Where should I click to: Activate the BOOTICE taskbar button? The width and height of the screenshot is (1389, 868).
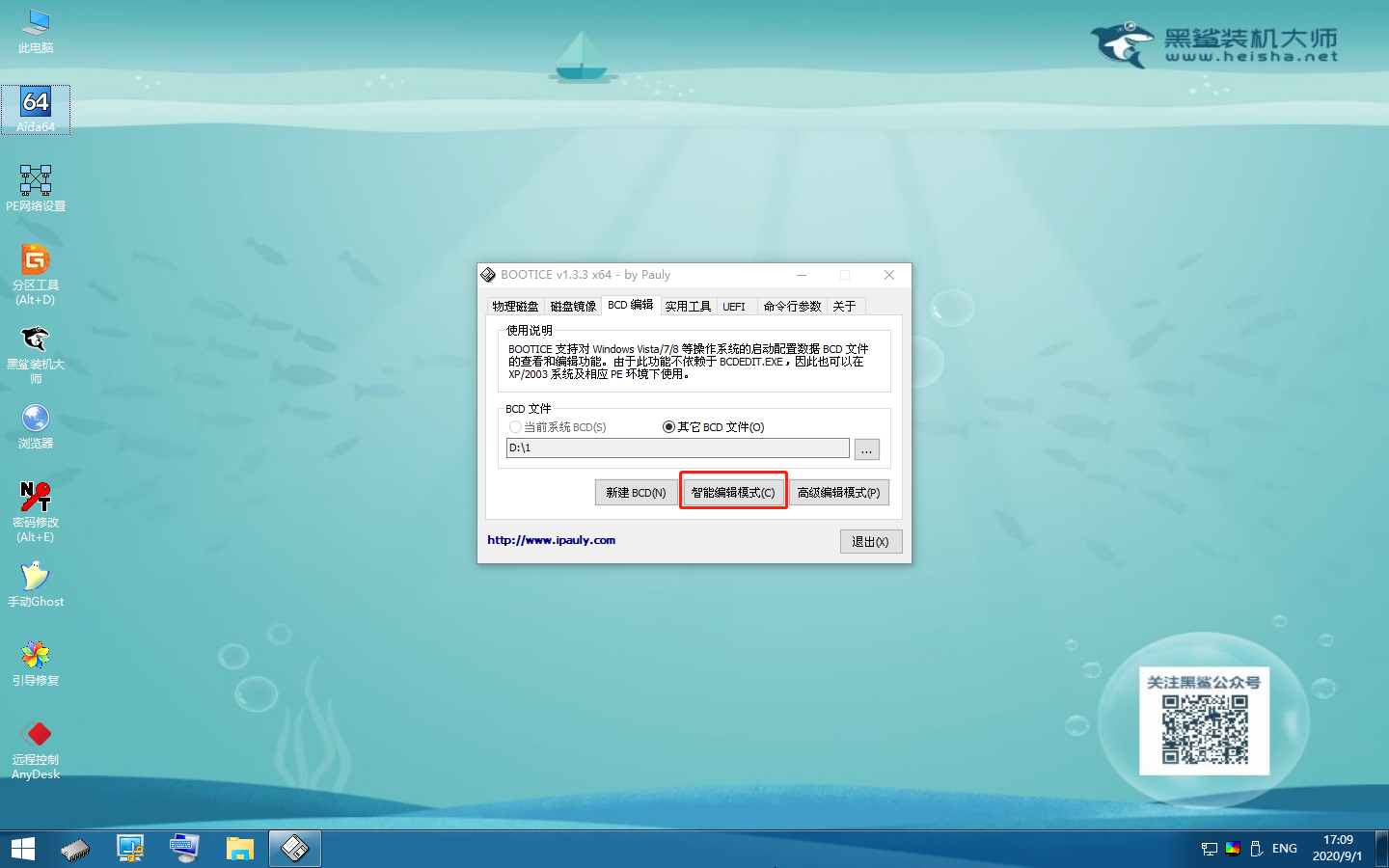294,849
